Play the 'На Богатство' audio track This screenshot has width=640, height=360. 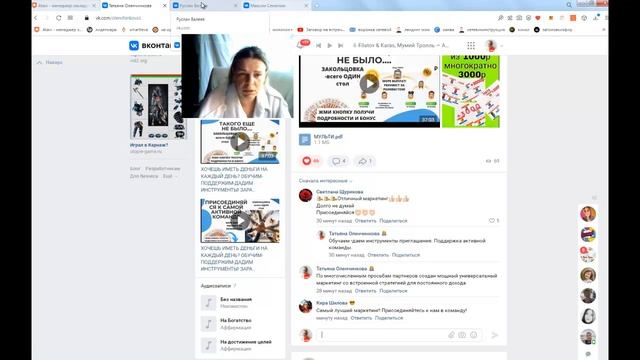coord(208,324)
